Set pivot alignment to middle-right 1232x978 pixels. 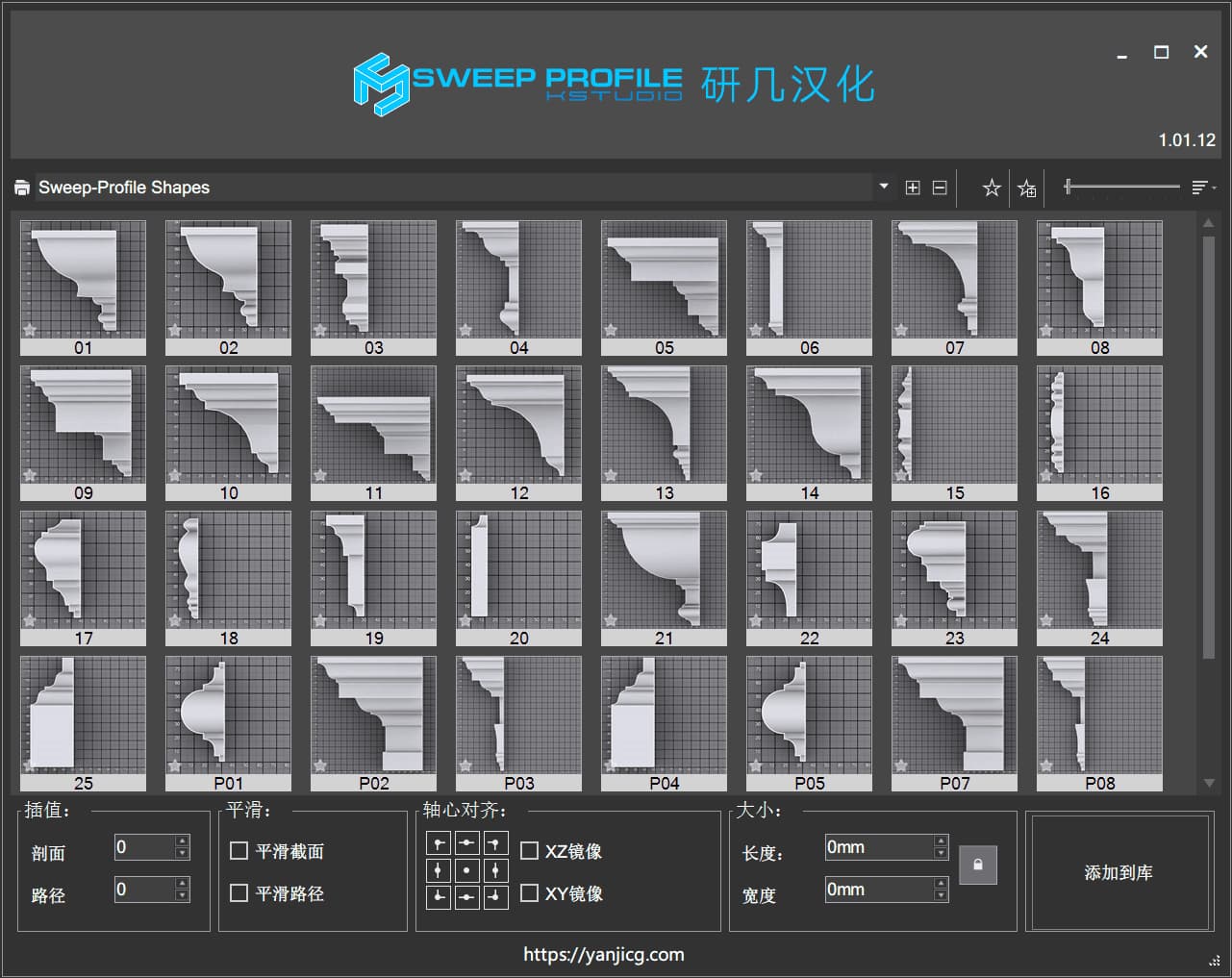[495, 871]
